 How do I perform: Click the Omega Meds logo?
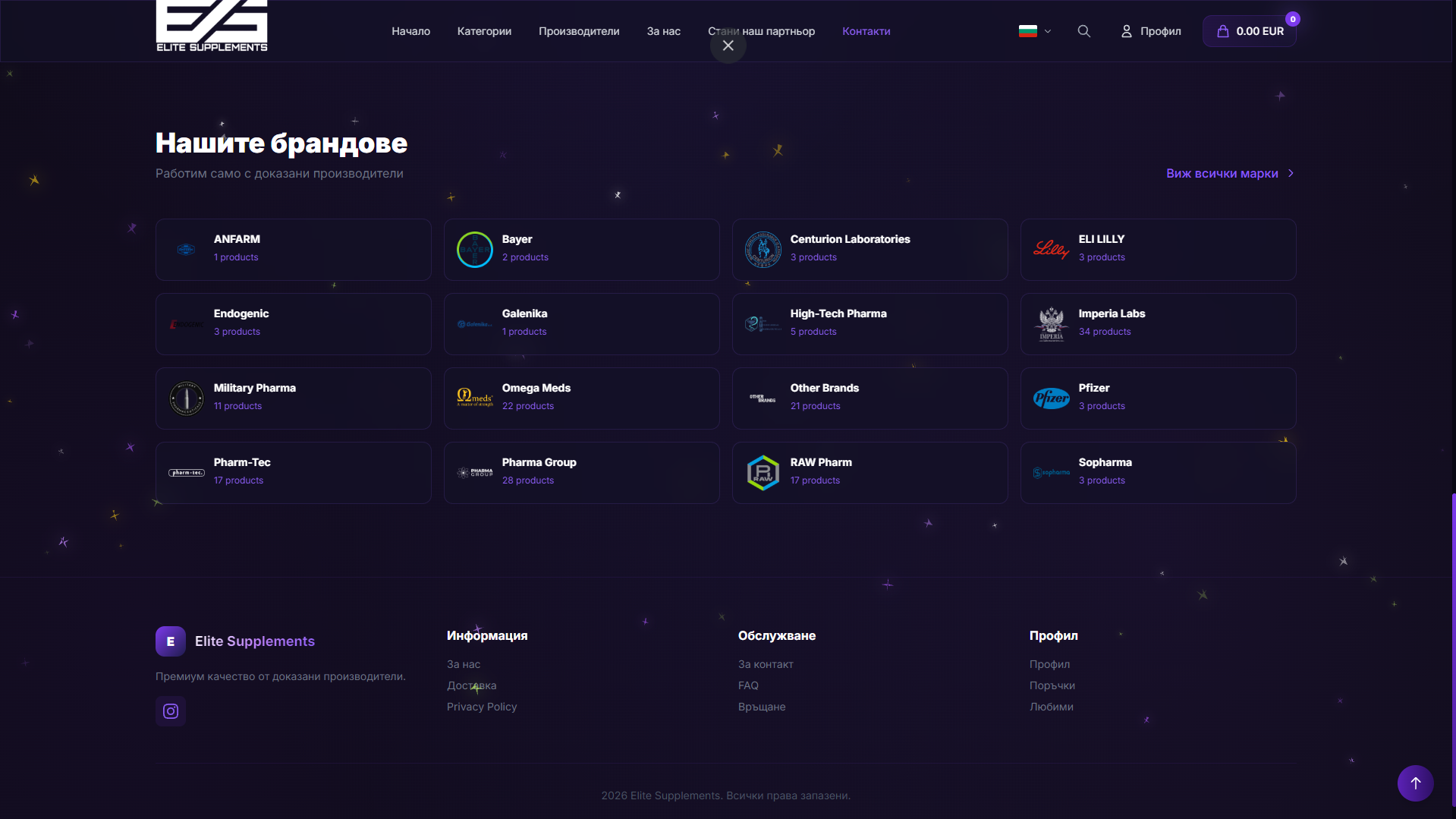tap(475, 398)
